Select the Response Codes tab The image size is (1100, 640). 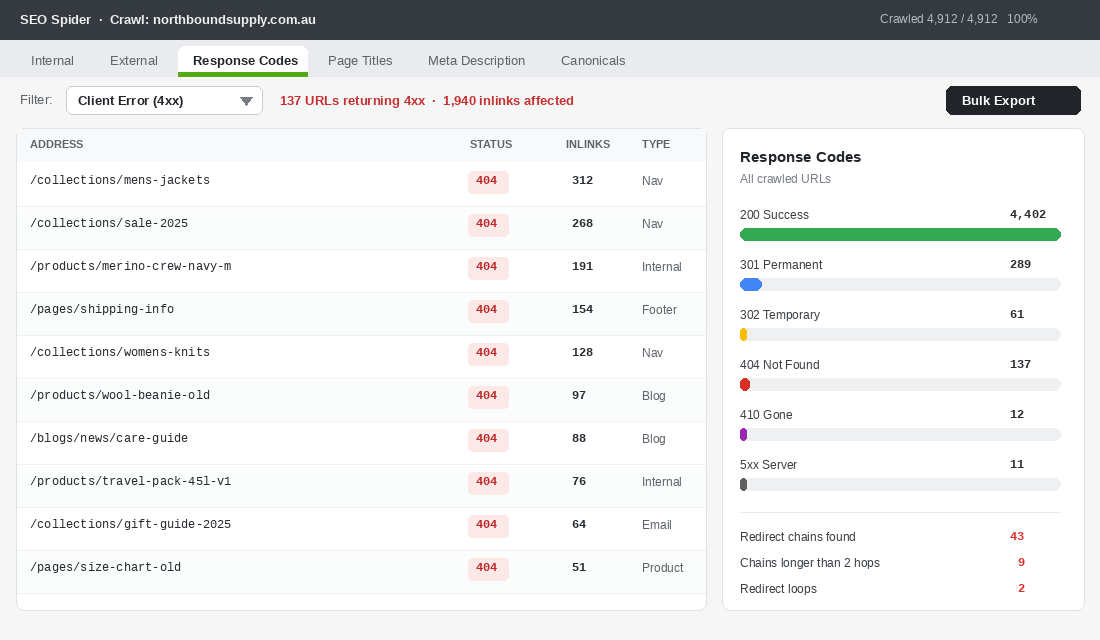[243, 61]
